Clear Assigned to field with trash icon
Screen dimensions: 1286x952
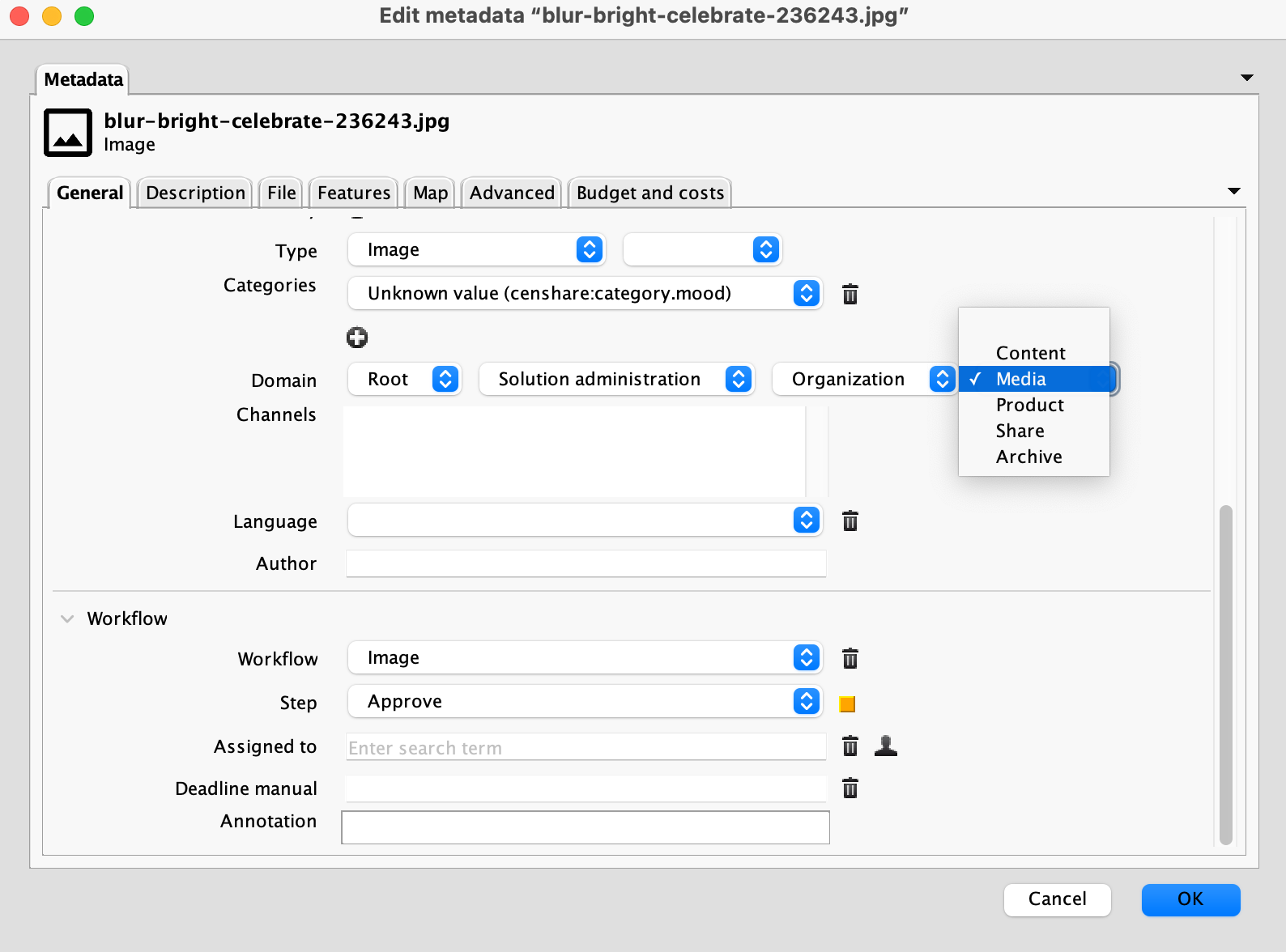click(850, 746)
